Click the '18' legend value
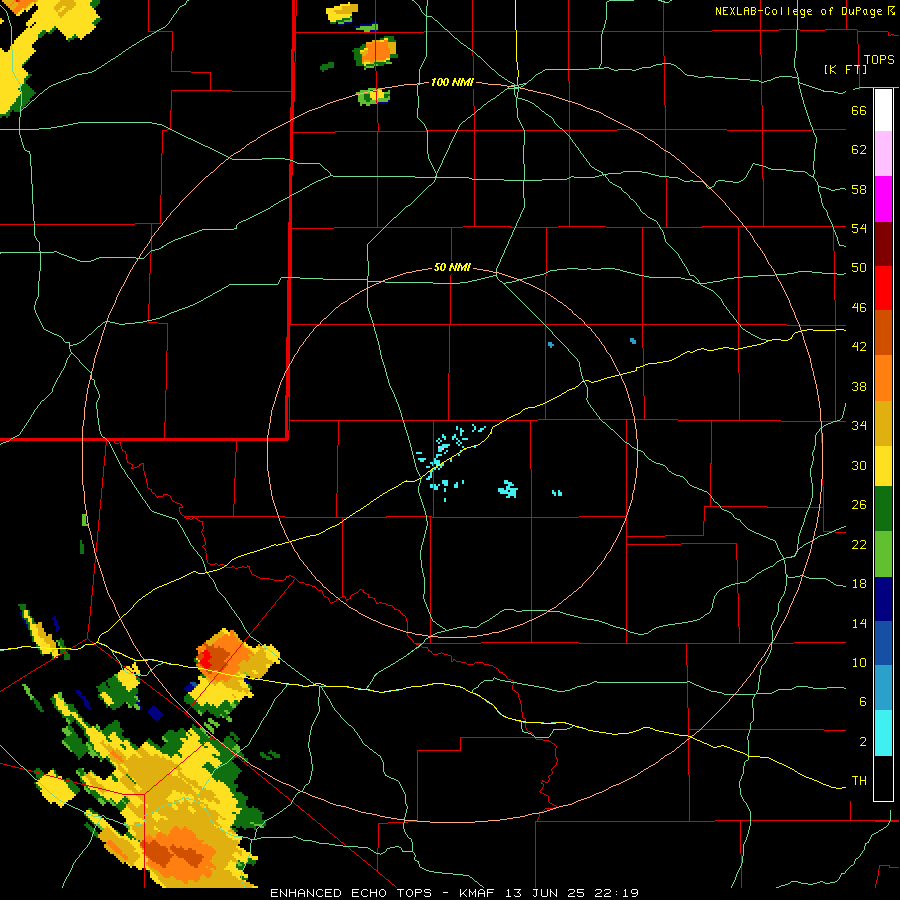The width and height of the screenshot is (900, 900). 859,584
